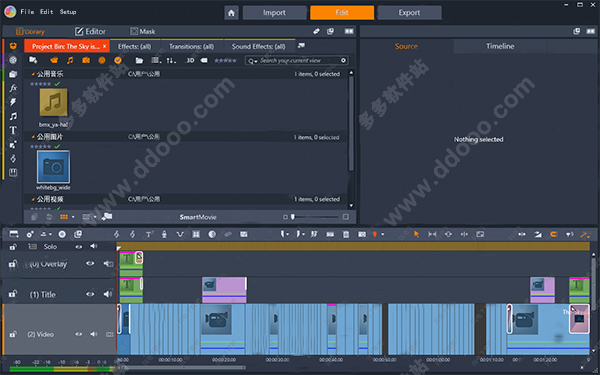600x375 pixels.
Task: Open the marker dropdown arrow in timeline toolbar
Action: (382, 234)
